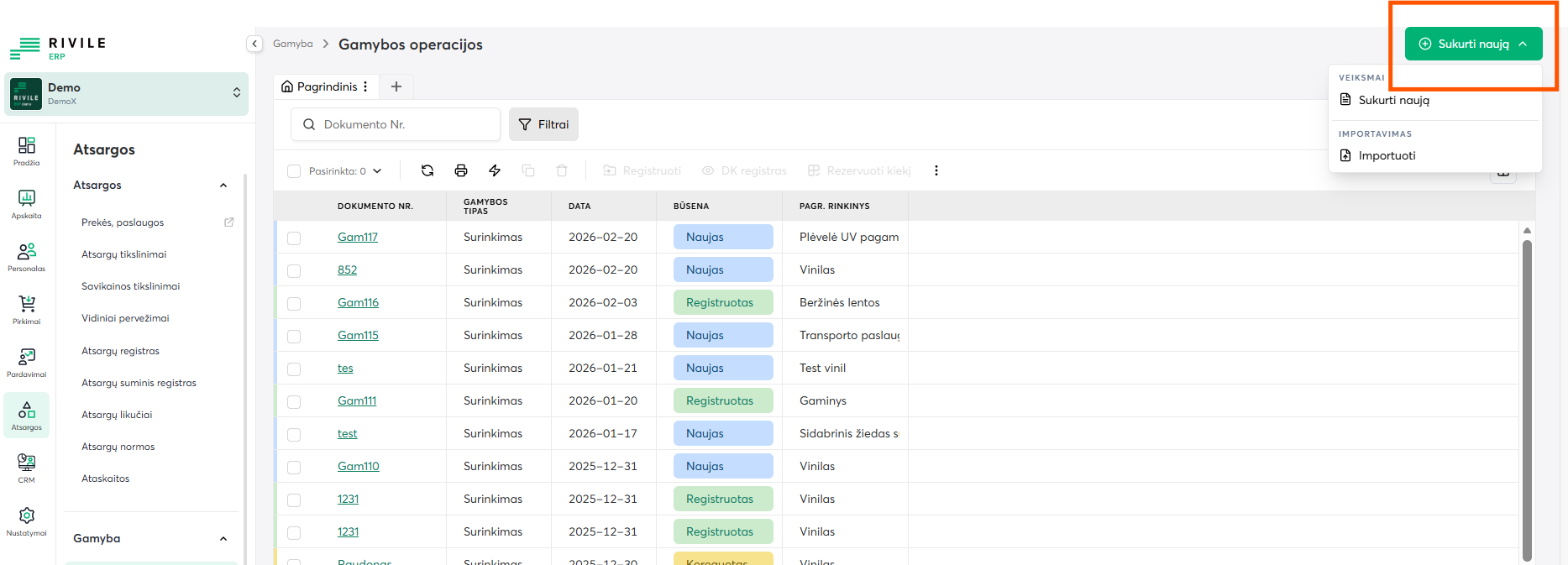Click the Dokumento Nr. search field
Image resolution: width=1568 pixels, height=565 pixels.
[403, 124]
